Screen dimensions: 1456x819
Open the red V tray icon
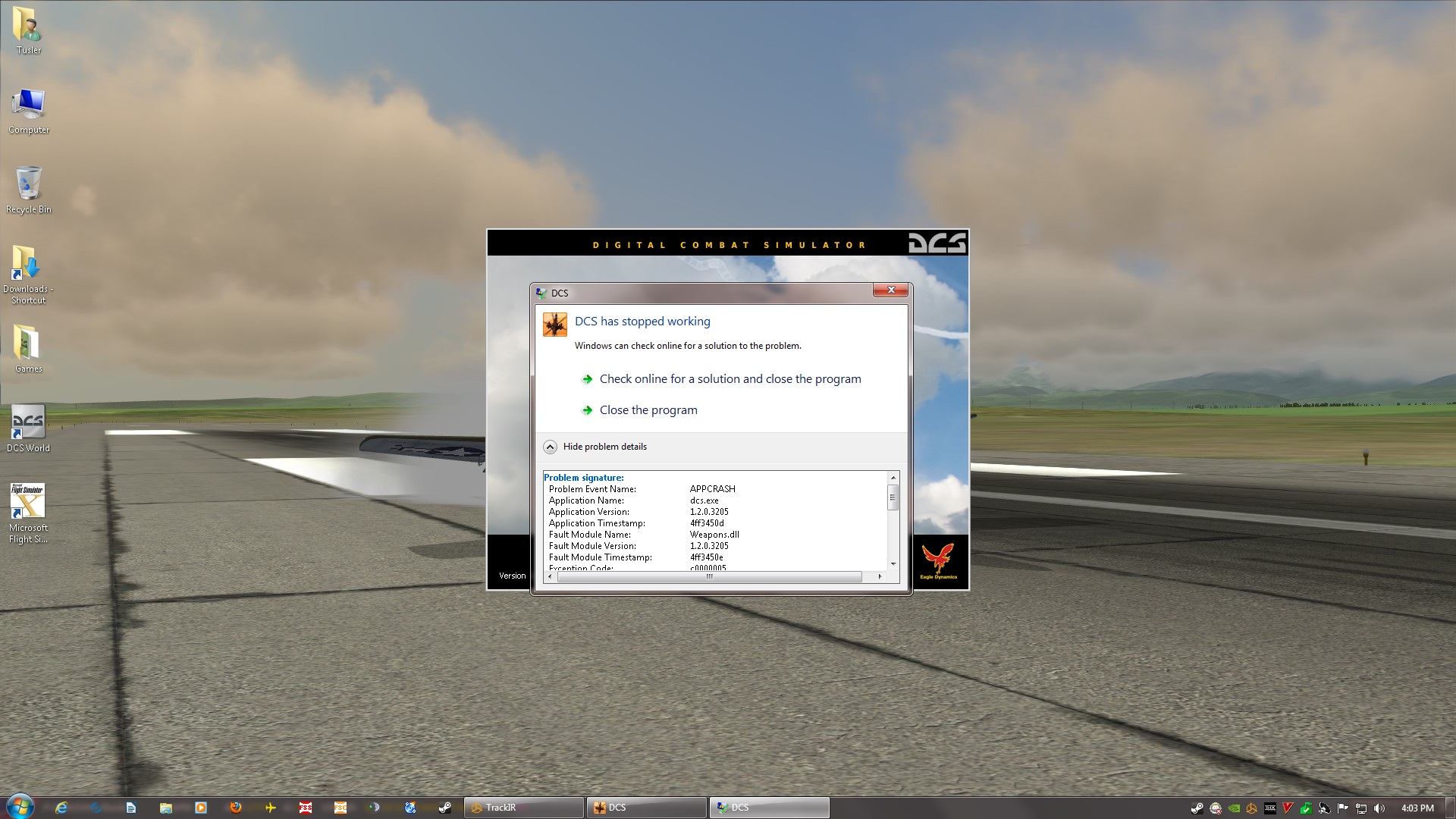pos(1288,808)
